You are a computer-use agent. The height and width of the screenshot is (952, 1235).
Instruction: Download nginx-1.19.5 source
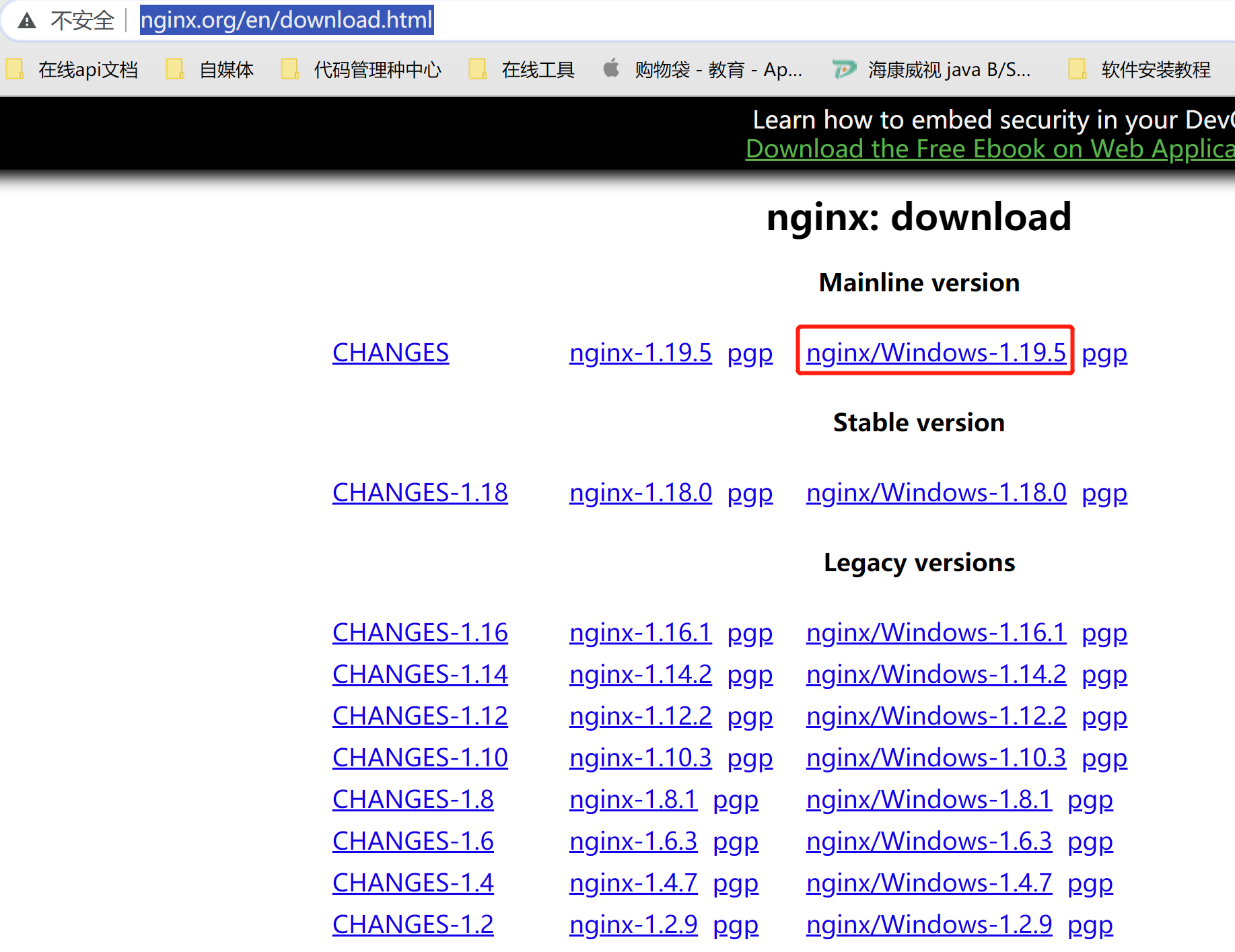[x=640, y=353]
